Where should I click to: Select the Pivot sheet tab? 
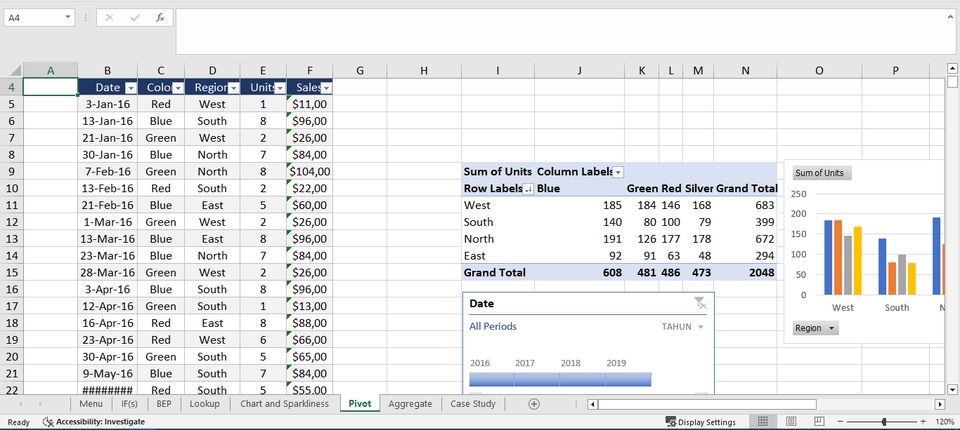[x=360, y=404]
